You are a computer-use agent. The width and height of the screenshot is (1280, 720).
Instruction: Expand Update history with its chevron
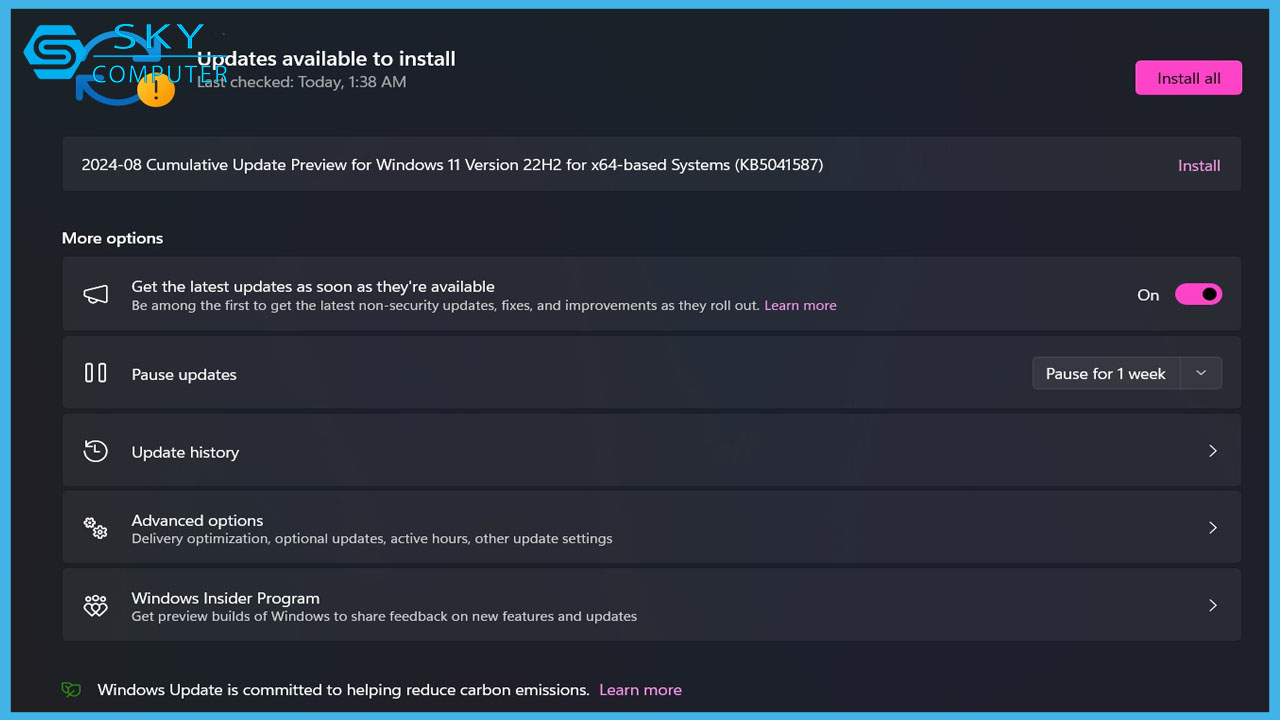(1212, 451)
